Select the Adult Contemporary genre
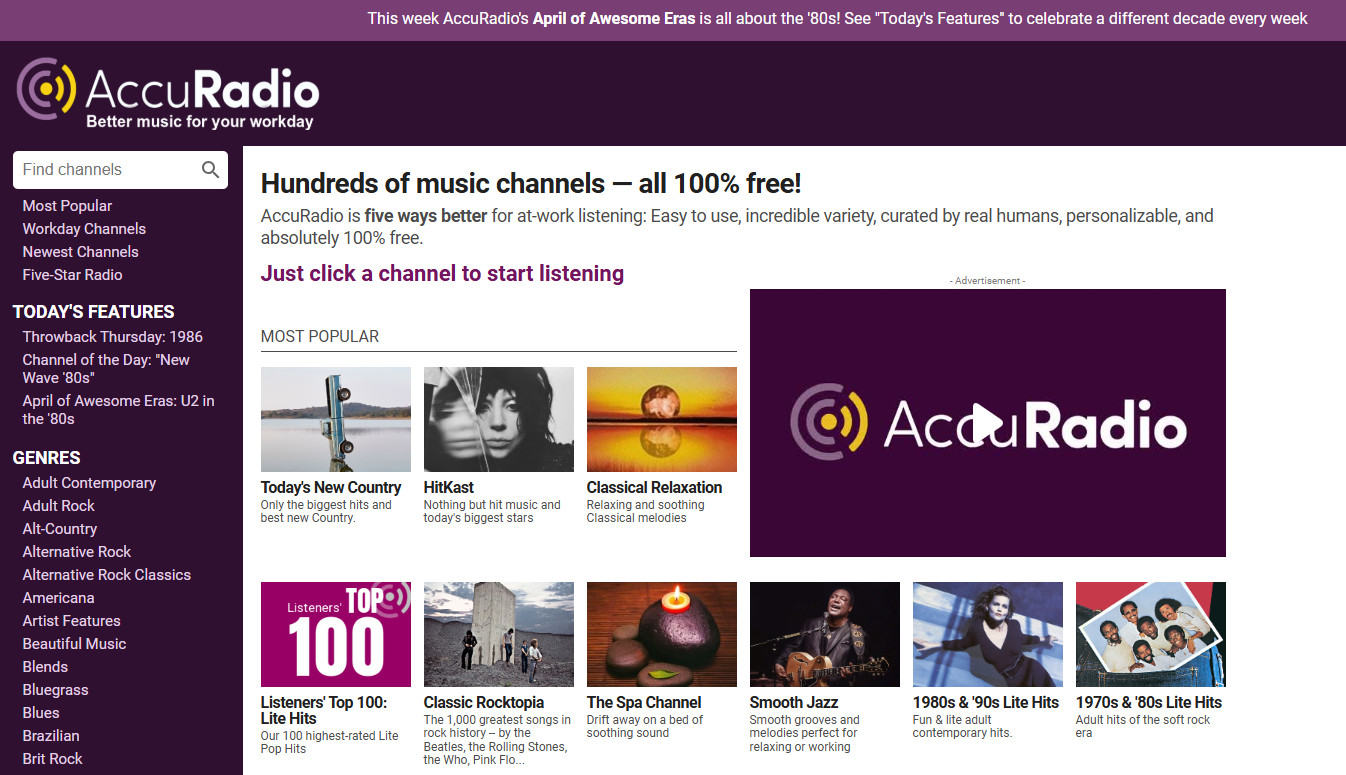 tap(89, 483)
